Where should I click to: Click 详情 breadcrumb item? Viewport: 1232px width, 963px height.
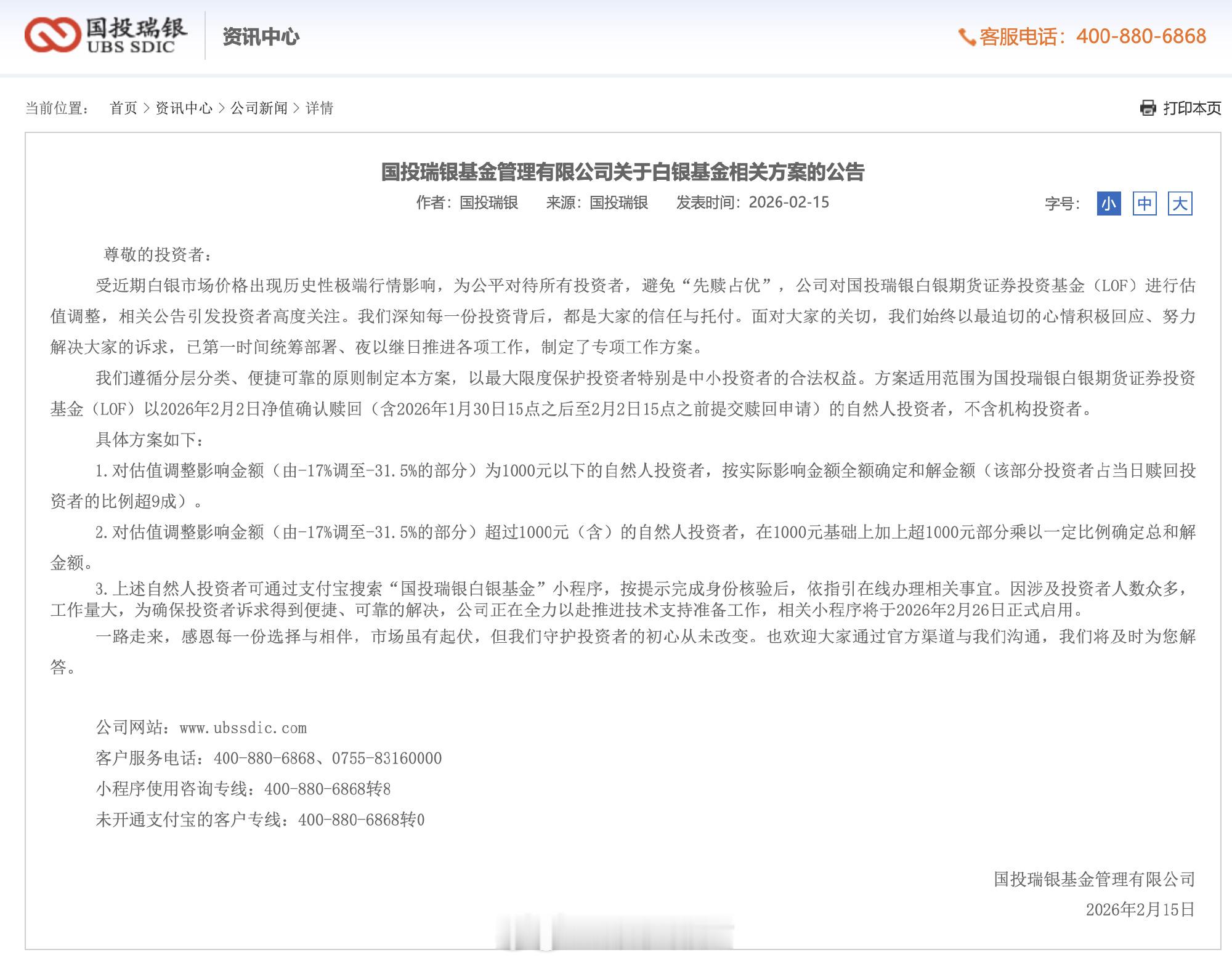pos(319,108)
